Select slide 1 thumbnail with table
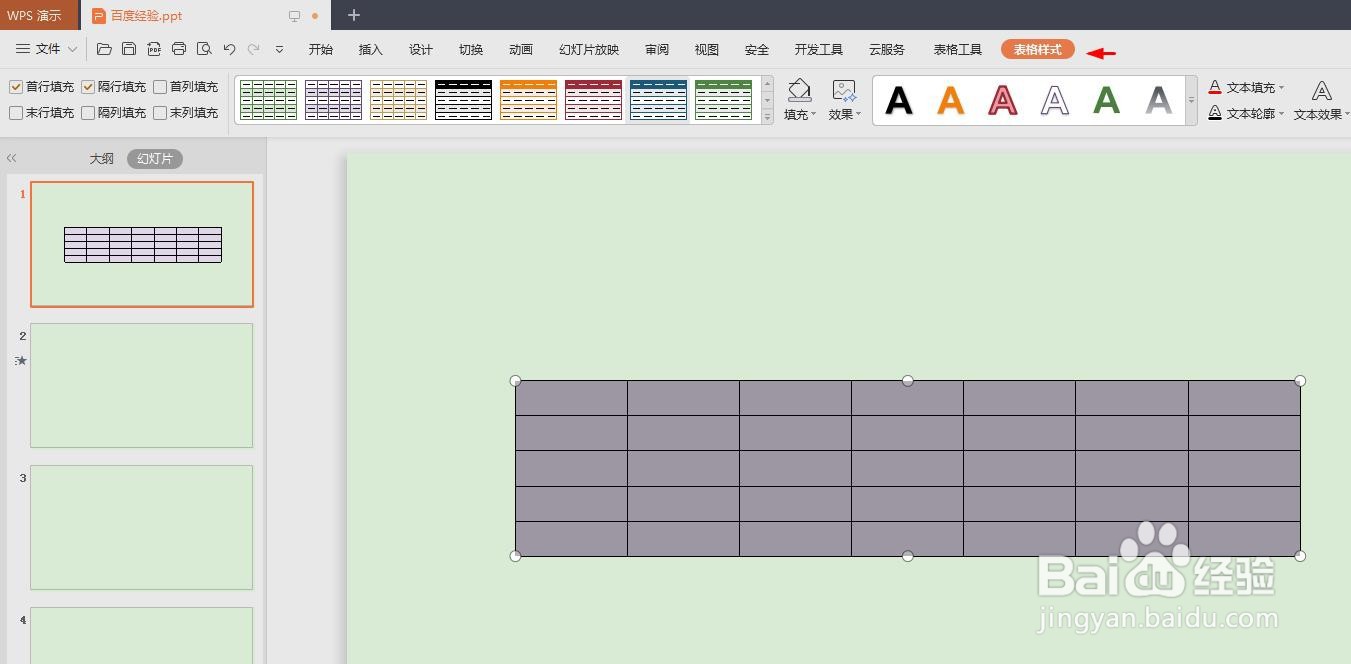The height and width of the screenshot is (664, 1351). (x=142, y=244)
